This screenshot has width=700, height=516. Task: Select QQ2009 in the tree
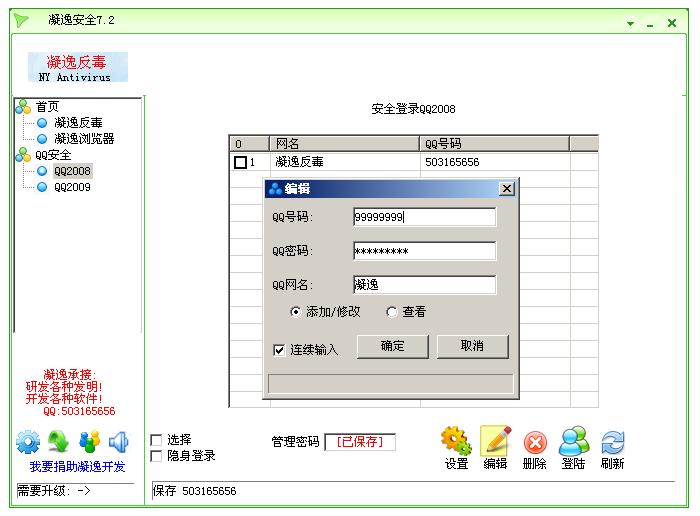[x=72, y=187]
